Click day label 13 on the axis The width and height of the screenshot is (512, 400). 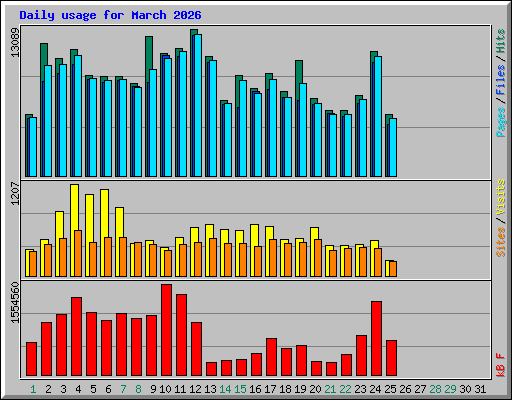point(210,389)
